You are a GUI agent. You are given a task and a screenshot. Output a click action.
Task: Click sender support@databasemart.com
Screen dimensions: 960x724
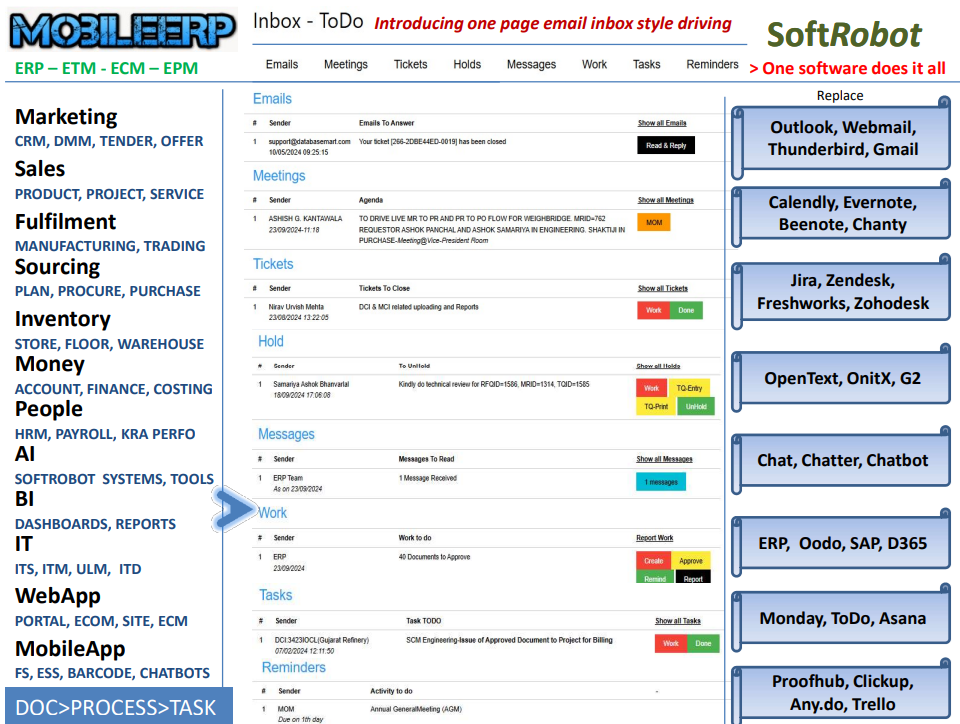click(x=309, y=141)
